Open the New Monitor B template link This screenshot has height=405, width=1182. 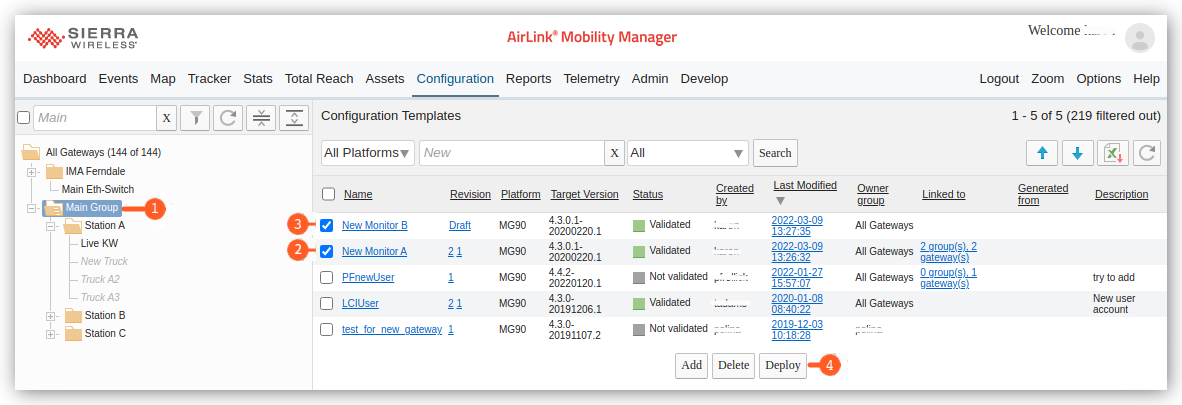pos(375,225)
